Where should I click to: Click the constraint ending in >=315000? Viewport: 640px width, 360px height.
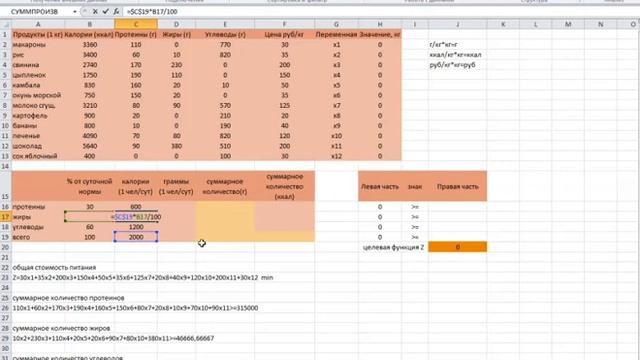click(x=135, y=308)
